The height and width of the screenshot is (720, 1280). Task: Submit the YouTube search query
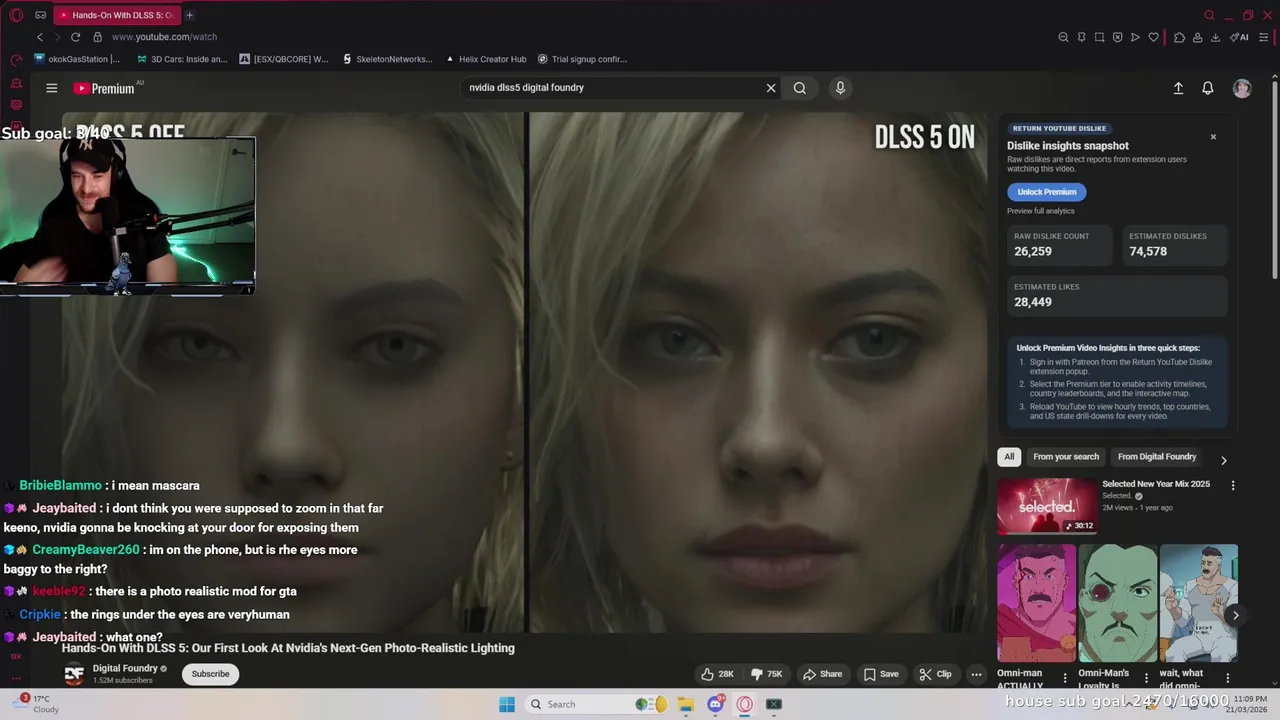800,88
